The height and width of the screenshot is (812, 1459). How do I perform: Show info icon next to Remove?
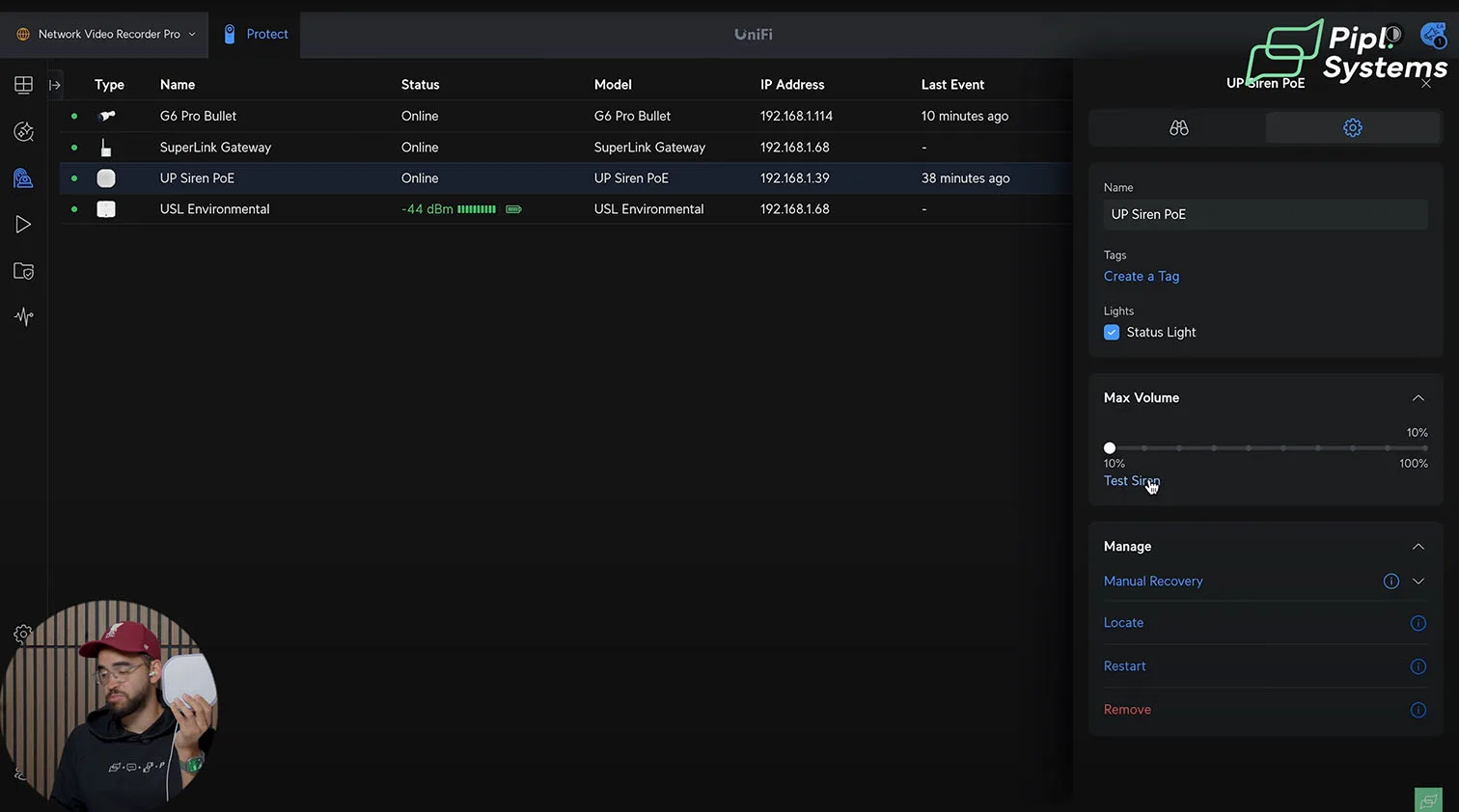(1418, 710)
